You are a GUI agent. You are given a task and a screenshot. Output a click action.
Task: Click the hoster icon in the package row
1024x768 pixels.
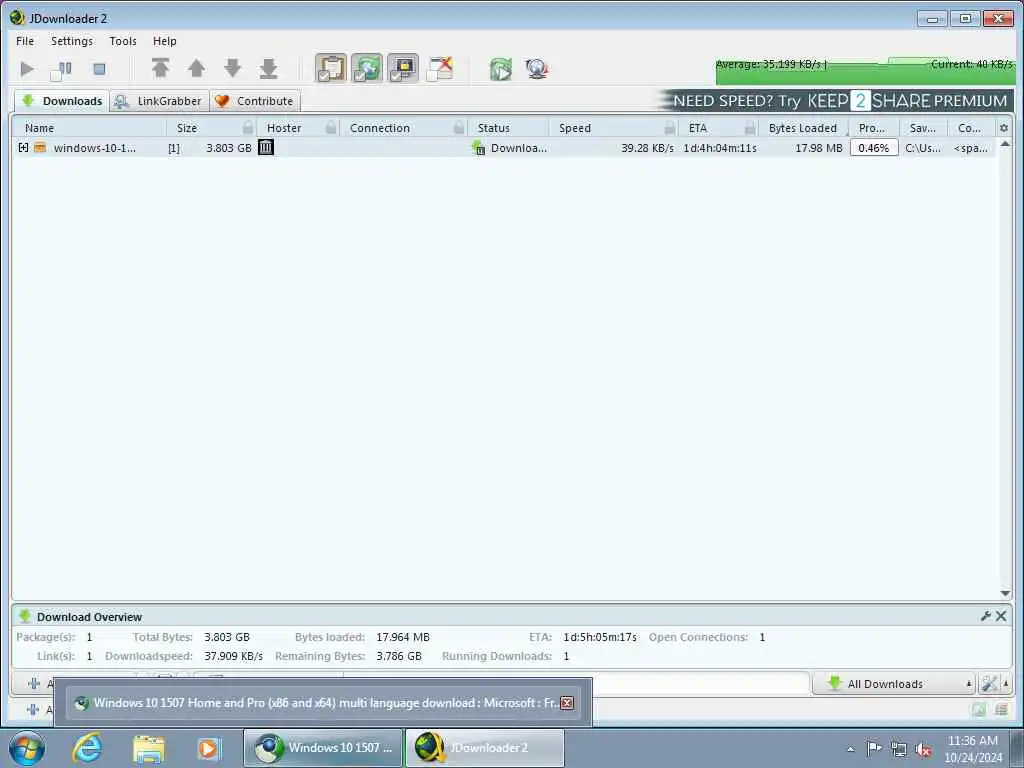click(x=266, y=148)
